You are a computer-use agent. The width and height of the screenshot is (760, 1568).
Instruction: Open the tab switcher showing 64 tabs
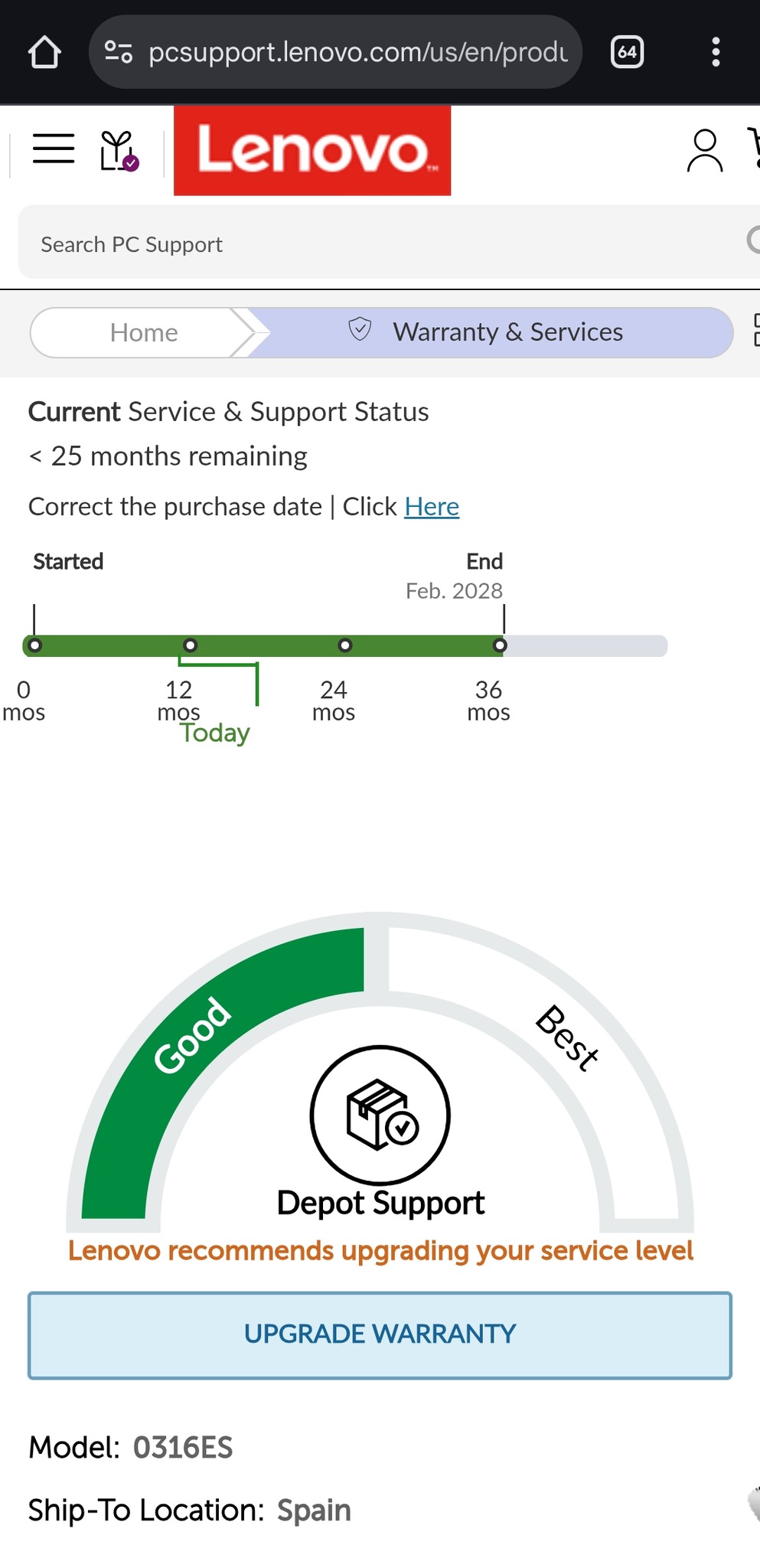[627, 52]
